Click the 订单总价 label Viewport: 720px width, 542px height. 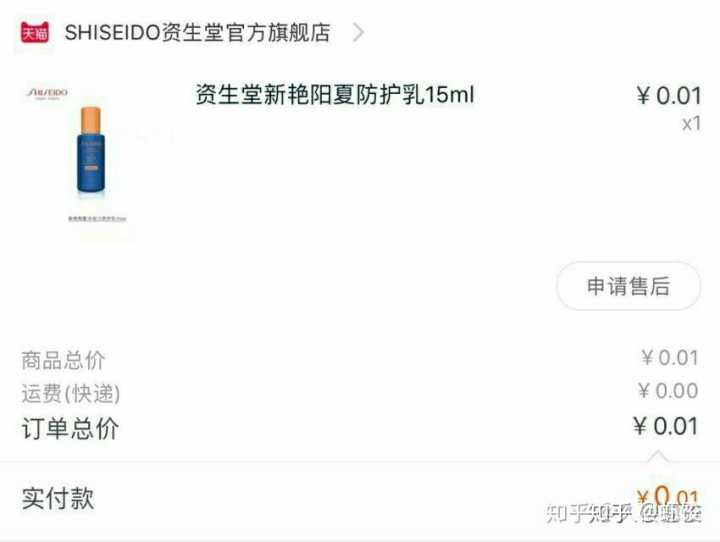[70, 429]
